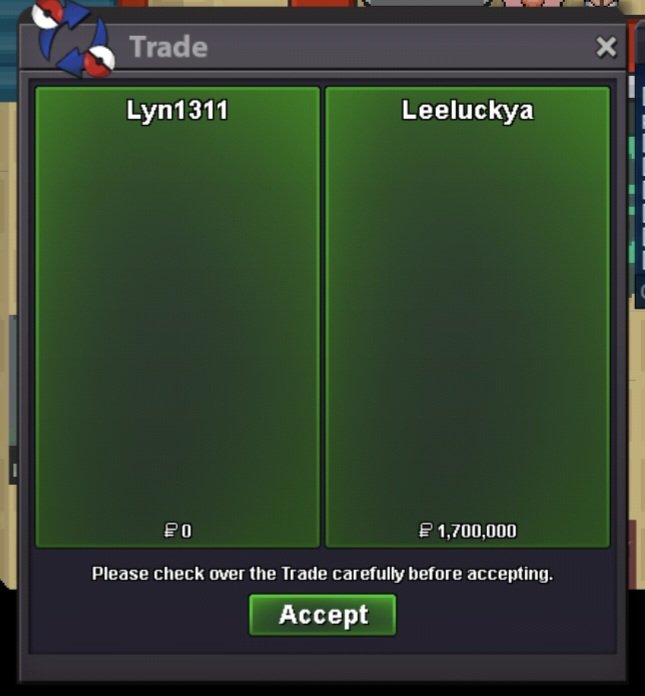The width and height of the screenshot is (645, 696).
Task: Select the Leeluckya player name
Action: 467,111
